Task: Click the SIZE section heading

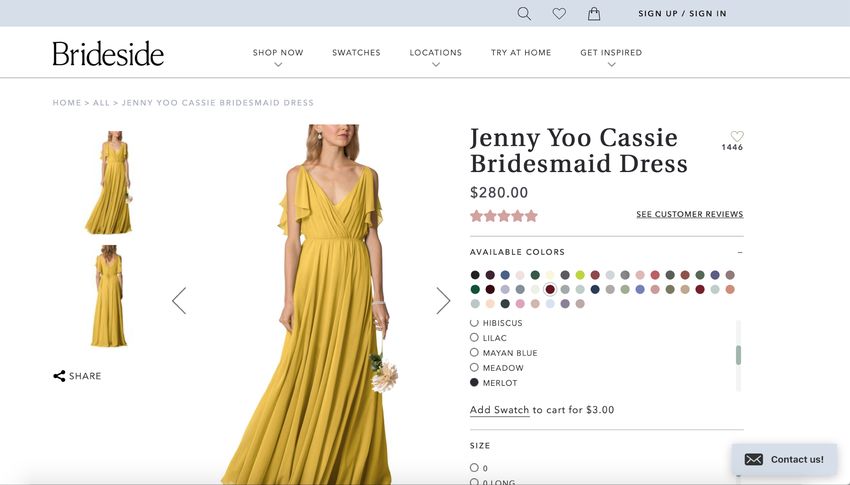Action: coord(480,445)
